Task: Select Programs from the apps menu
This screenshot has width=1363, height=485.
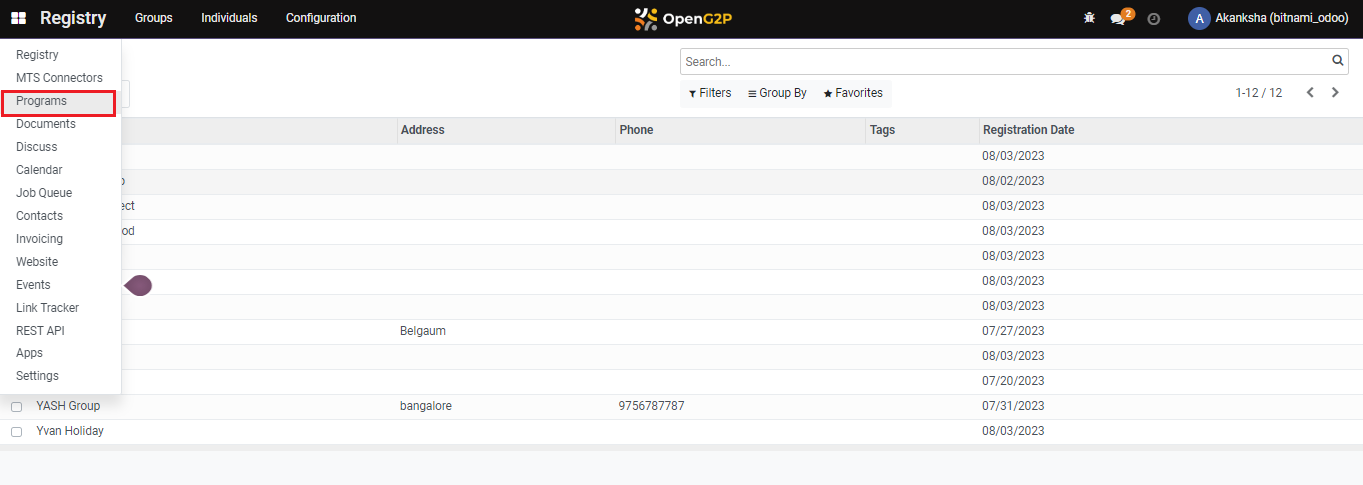Action: coord(42,101)
